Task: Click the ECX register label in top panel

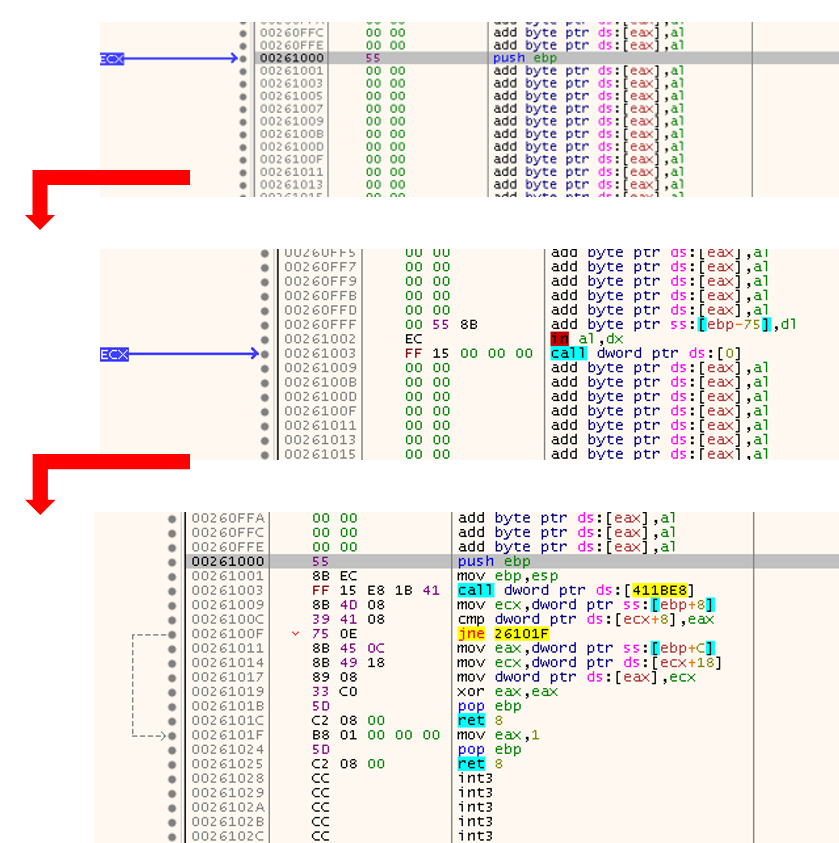Action: point(112,59)
